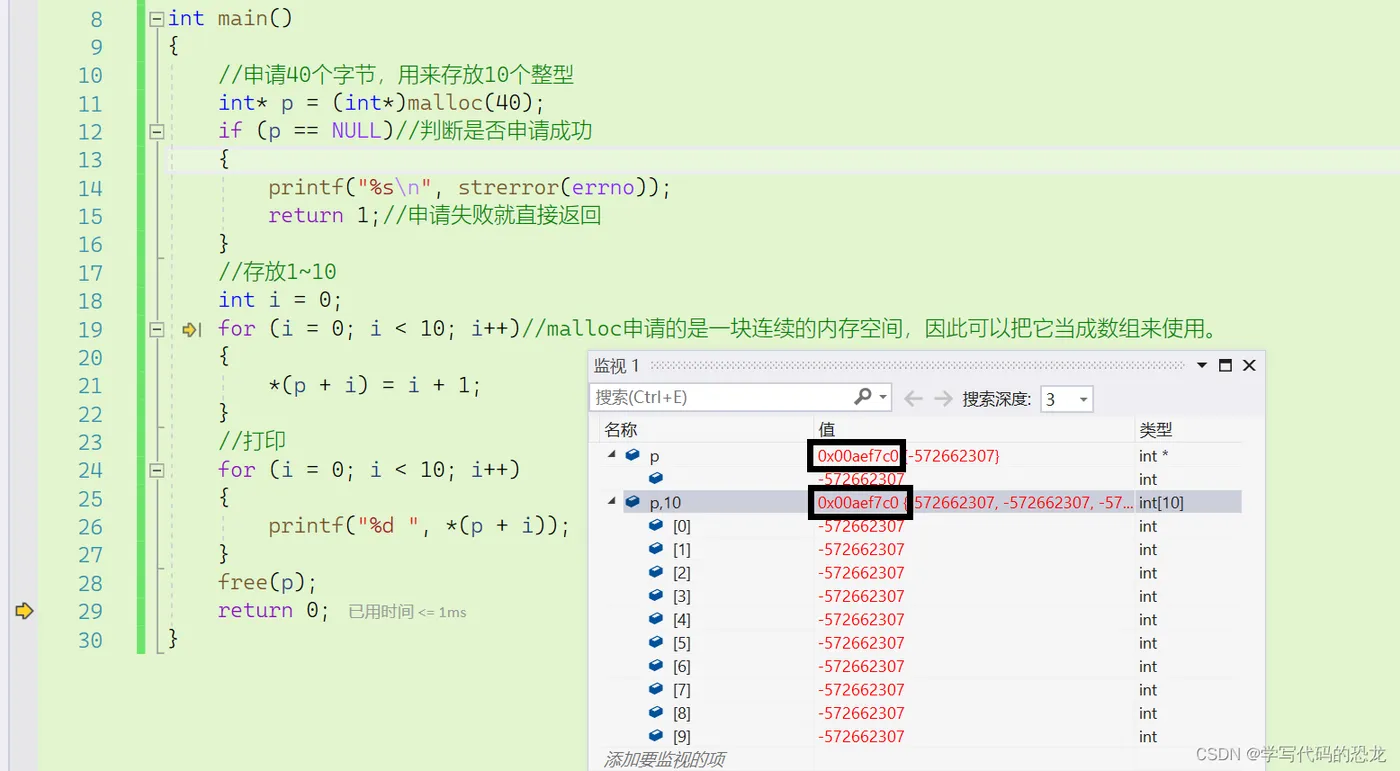Screen dimensions: 1400x771
Task: Click the 值 column header
Action: (x=827, y=429)
